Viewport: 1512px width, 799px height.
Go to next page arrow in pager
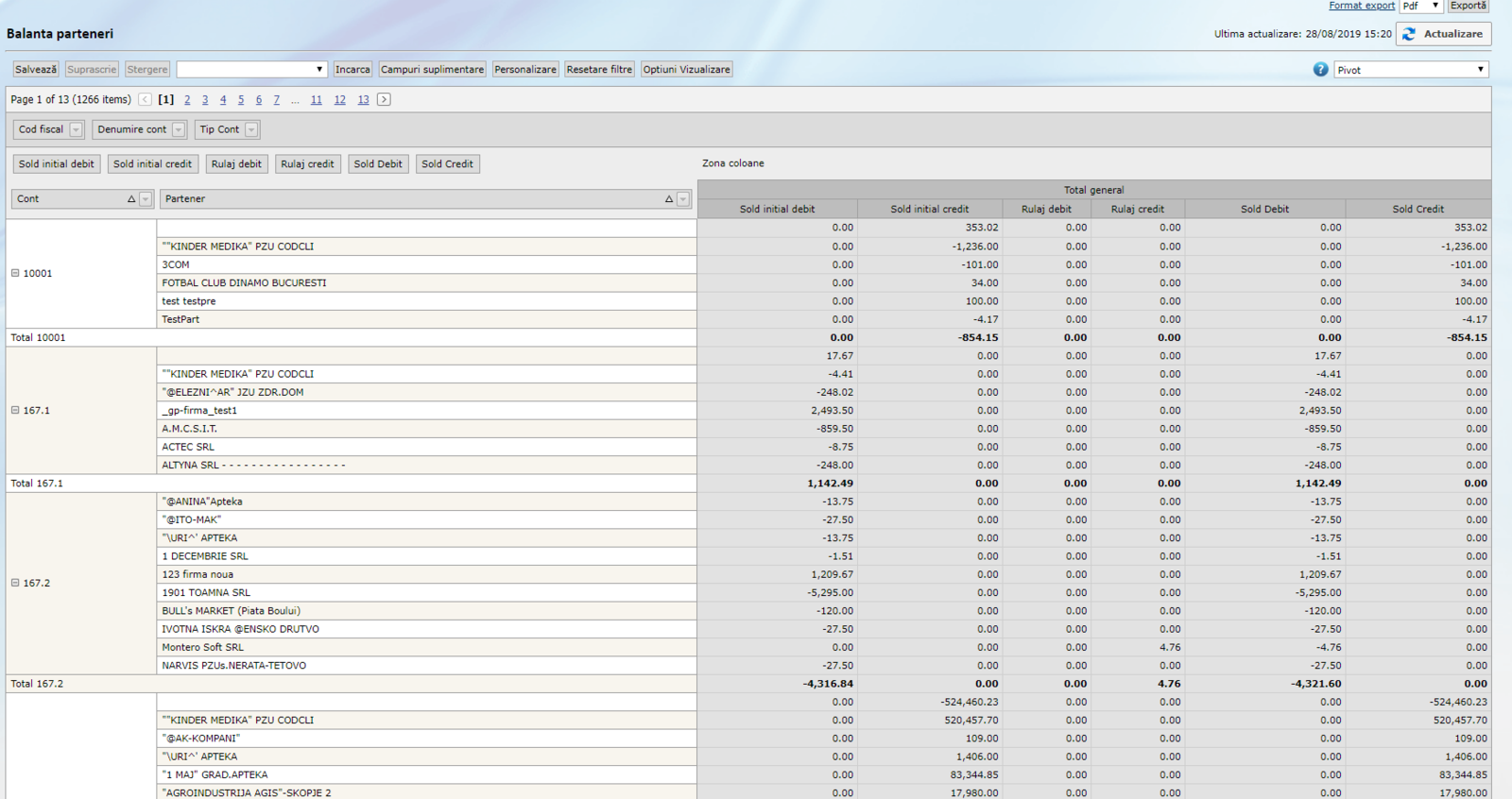pos(384,99)
